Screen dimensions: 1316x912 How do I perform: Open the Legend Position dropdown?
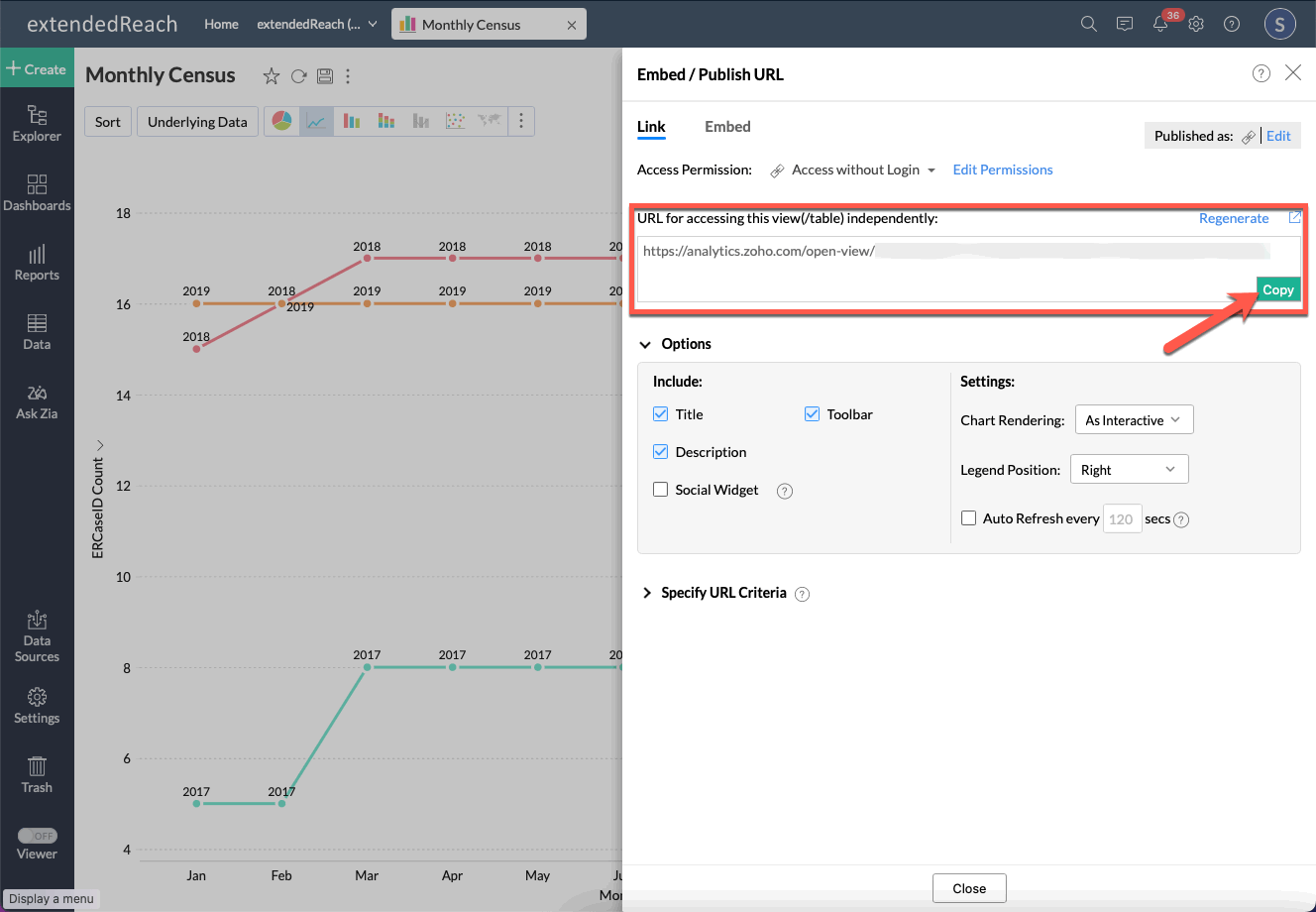(x=1129, y=468)
